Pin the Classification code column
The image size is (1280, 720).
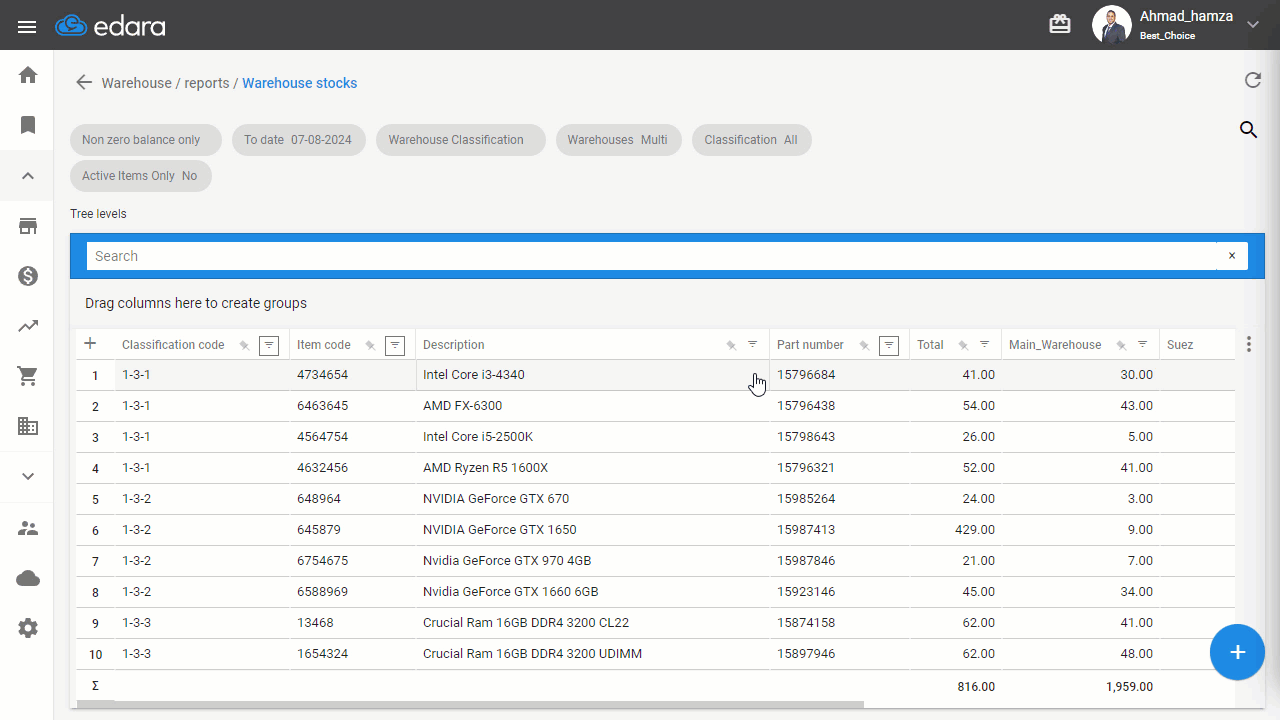244,345
